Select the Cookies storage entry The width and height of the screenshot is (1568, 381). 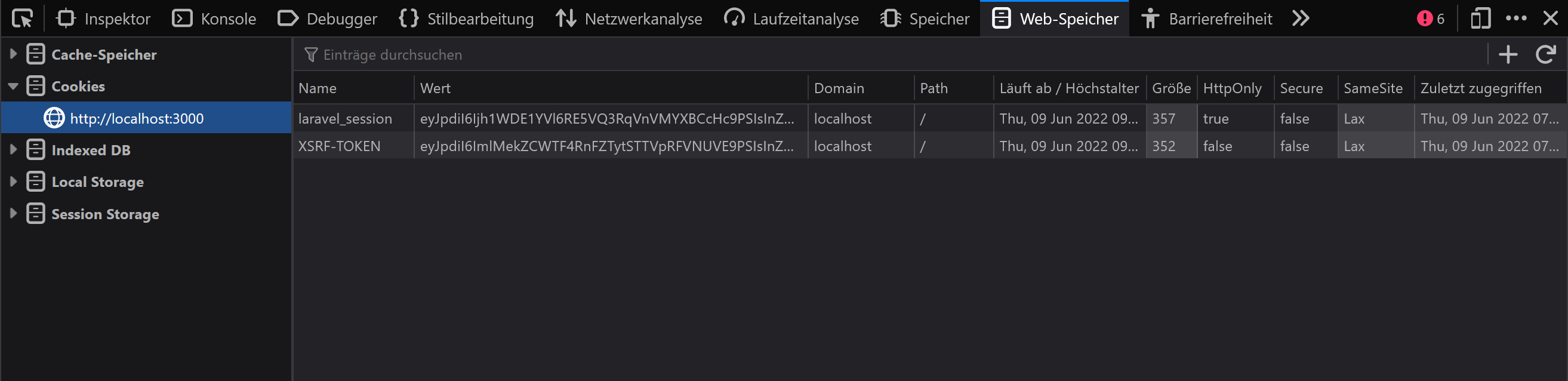click(x=78, y=87)
